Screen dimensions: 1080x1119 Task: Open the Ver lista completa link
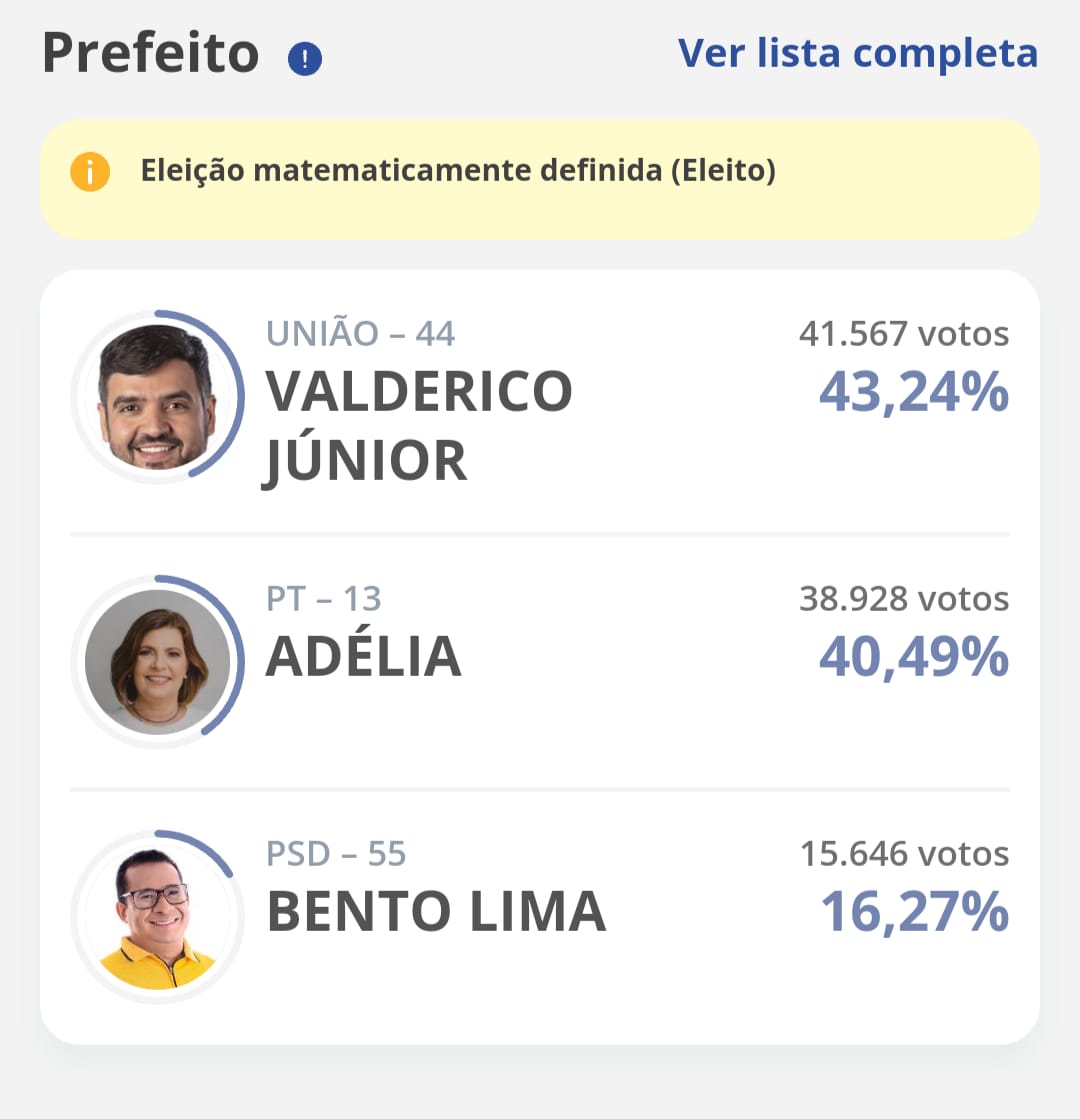pyautogui.click(x=858, y=54)
